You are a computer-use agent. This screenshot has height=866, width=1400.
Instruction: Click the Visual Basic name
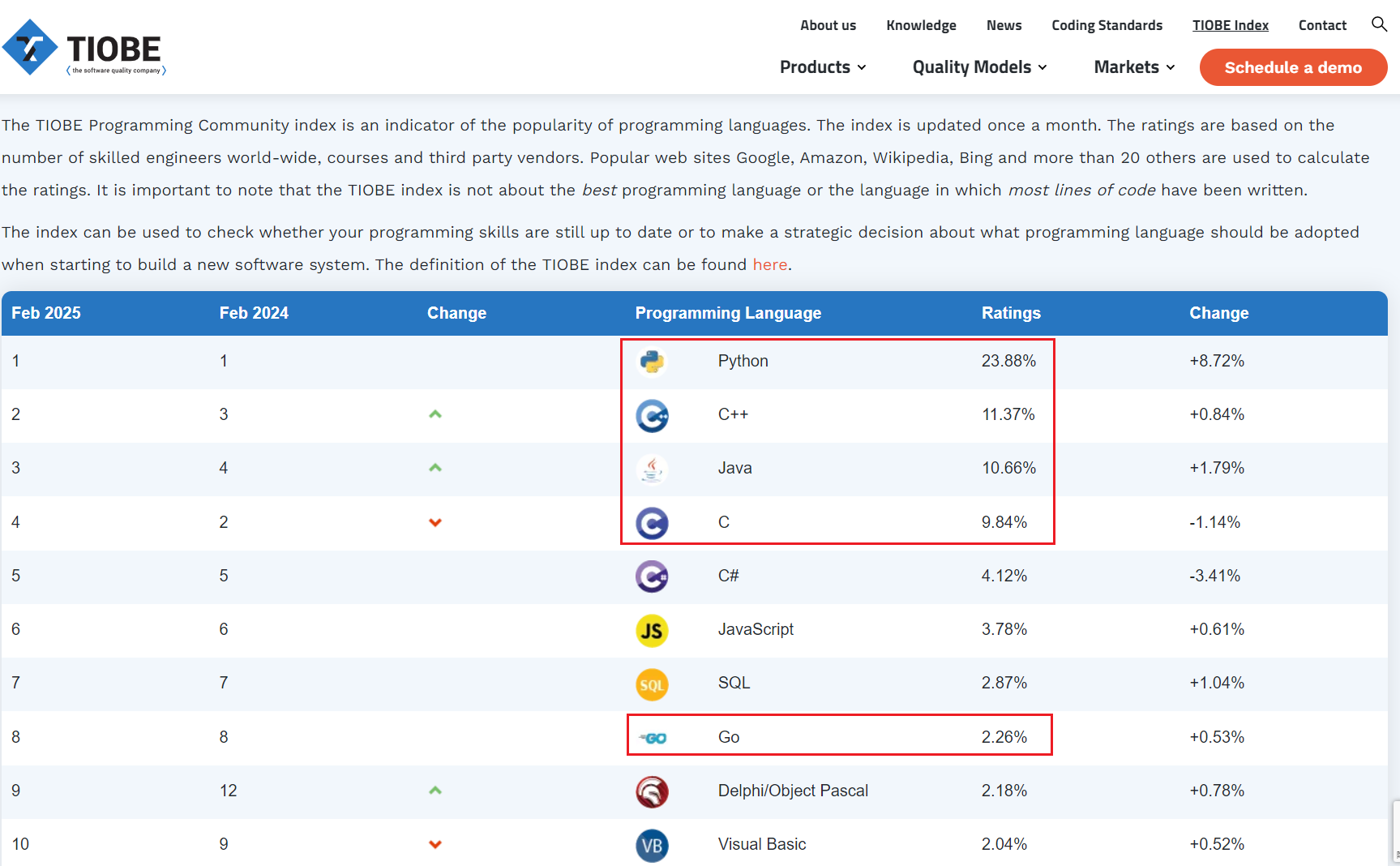[762, 844]
